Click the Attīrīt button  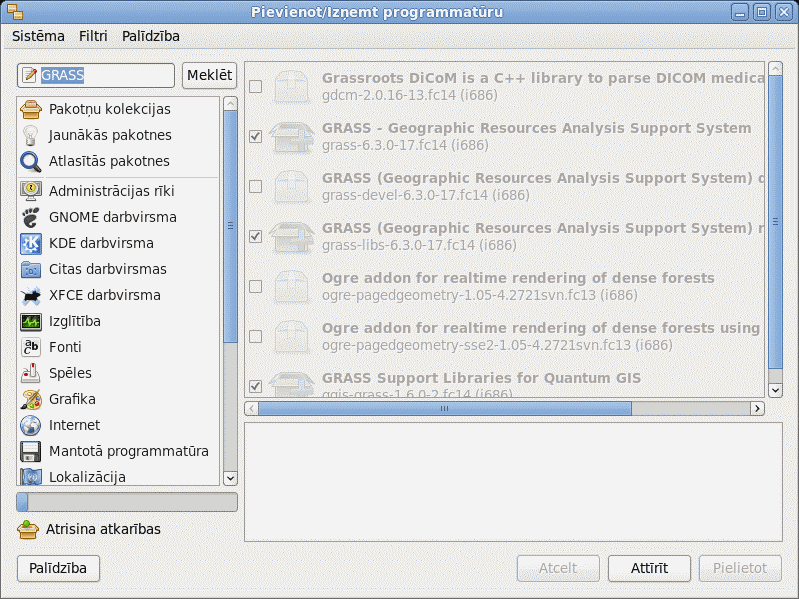click(649, 568)
